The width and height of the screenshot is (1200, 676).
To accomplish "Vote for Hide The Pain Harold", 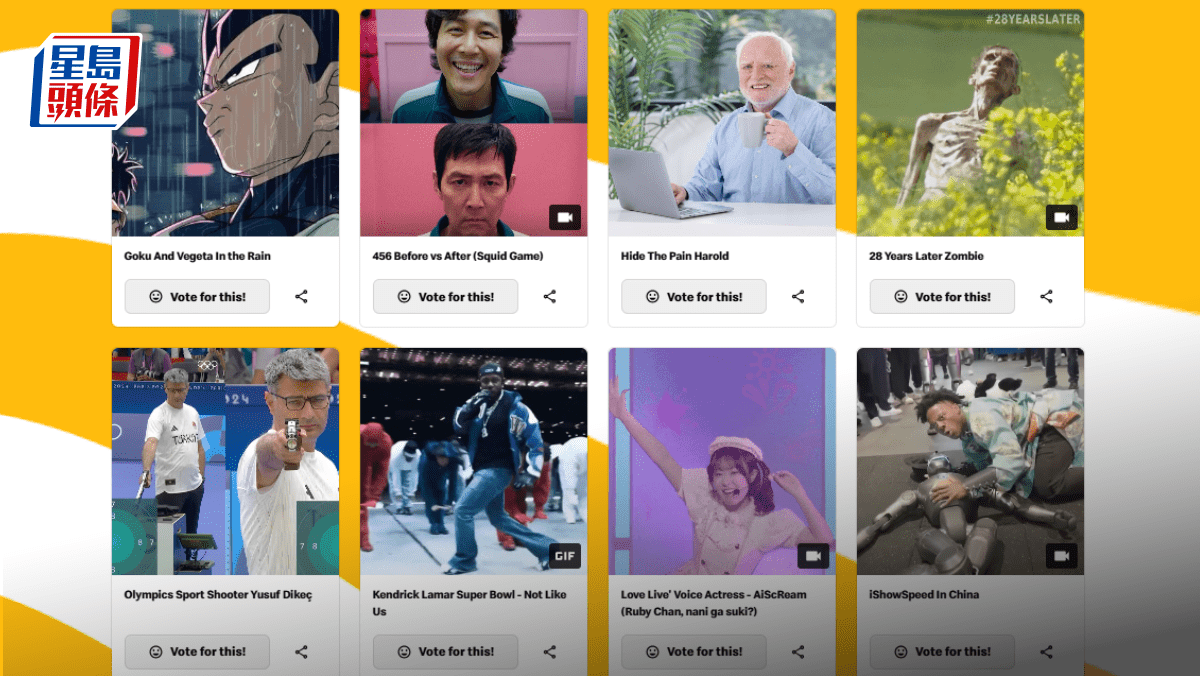I will pos(693,297).
